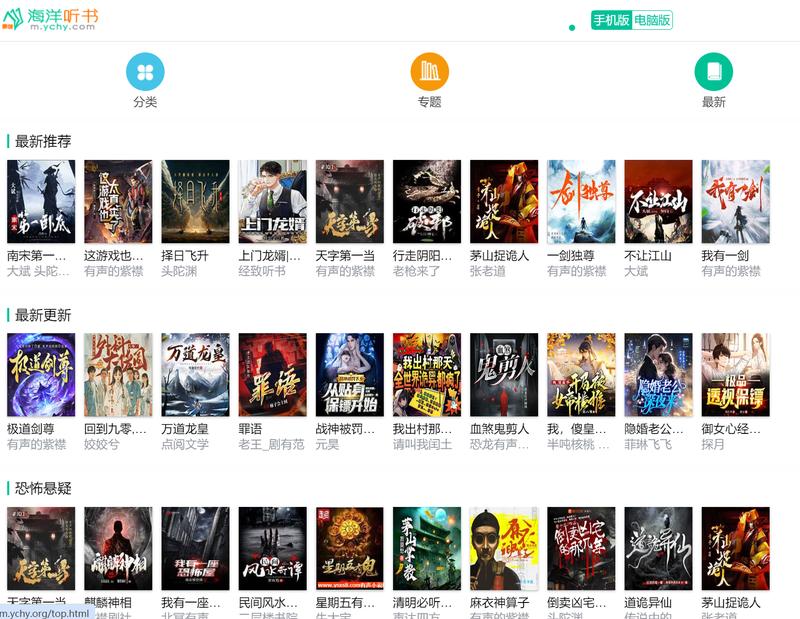Click narrator name 探月
This screenshot has width=800, height=619.
pyautogui.click(x=713, y=444)
